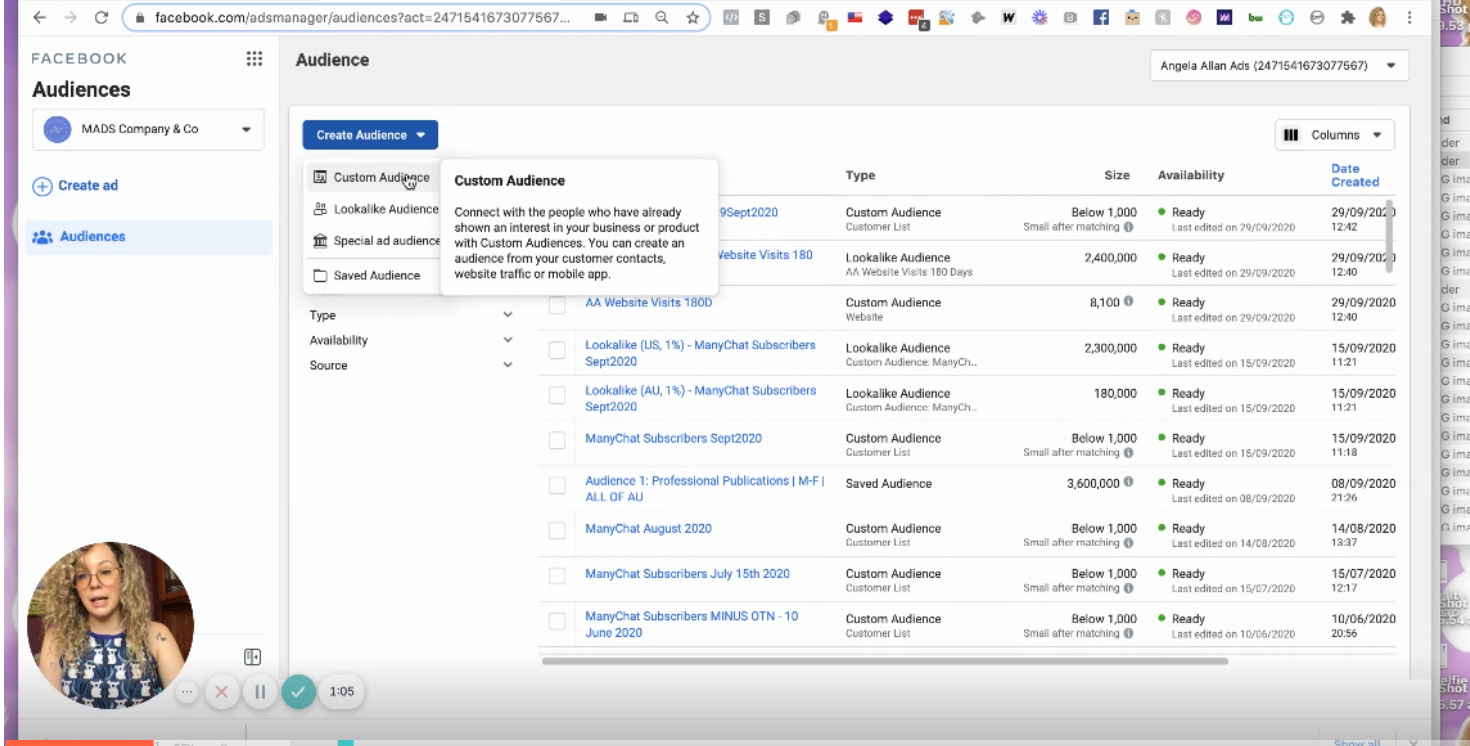This screenshot has height=746, width=1470.
Task: Open Audiences in the left sidebar
Action: click(x=148, y=237)
